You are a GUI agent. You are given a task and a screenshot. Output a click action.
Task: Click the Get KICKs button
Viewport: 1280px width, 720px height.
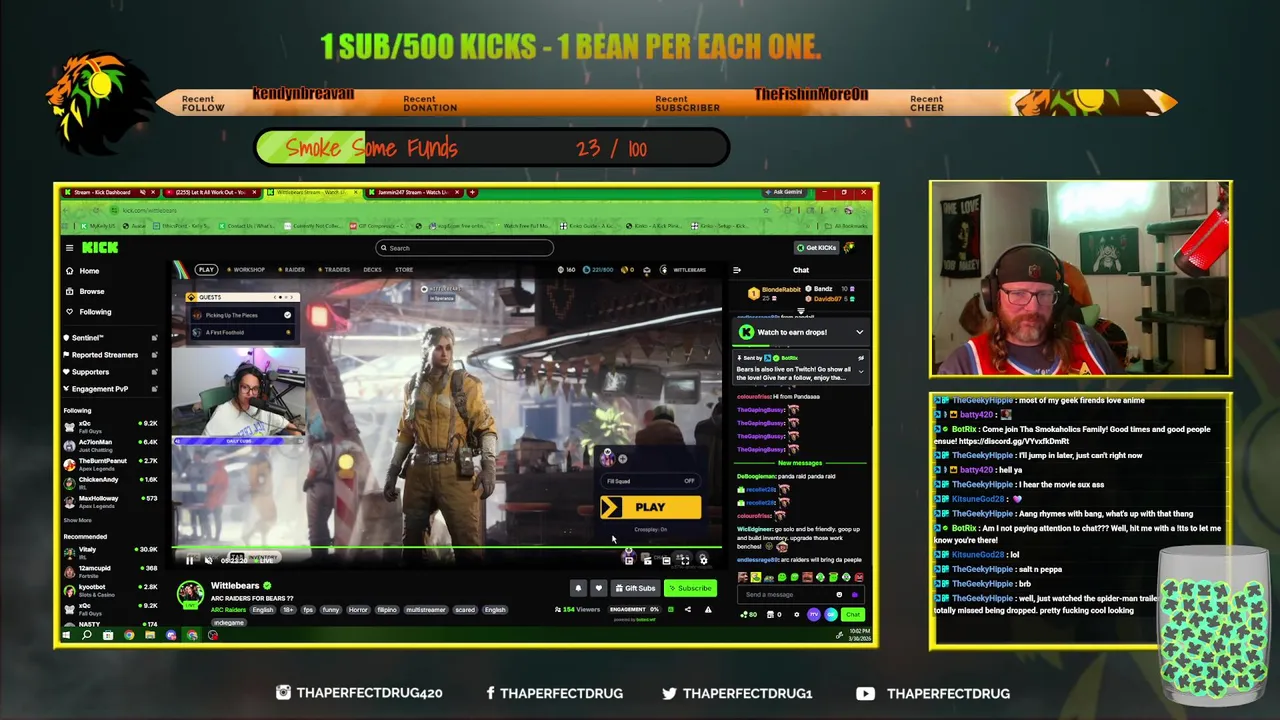816,248
